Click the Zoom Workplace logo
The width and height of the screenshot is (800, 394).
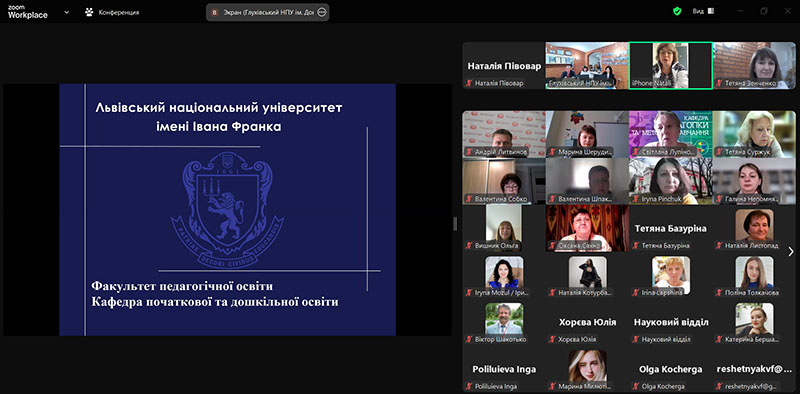pos(28,12)
